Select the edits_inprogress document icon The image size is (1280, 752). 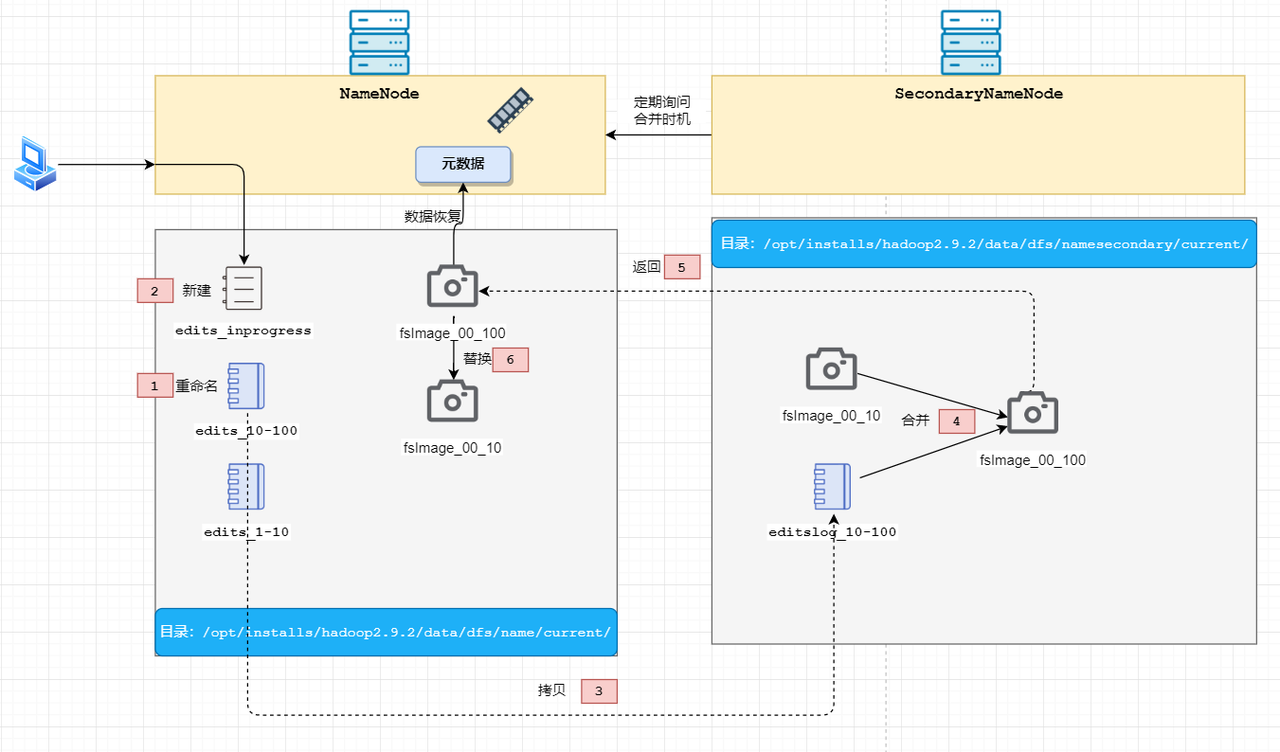pos(243,289)
